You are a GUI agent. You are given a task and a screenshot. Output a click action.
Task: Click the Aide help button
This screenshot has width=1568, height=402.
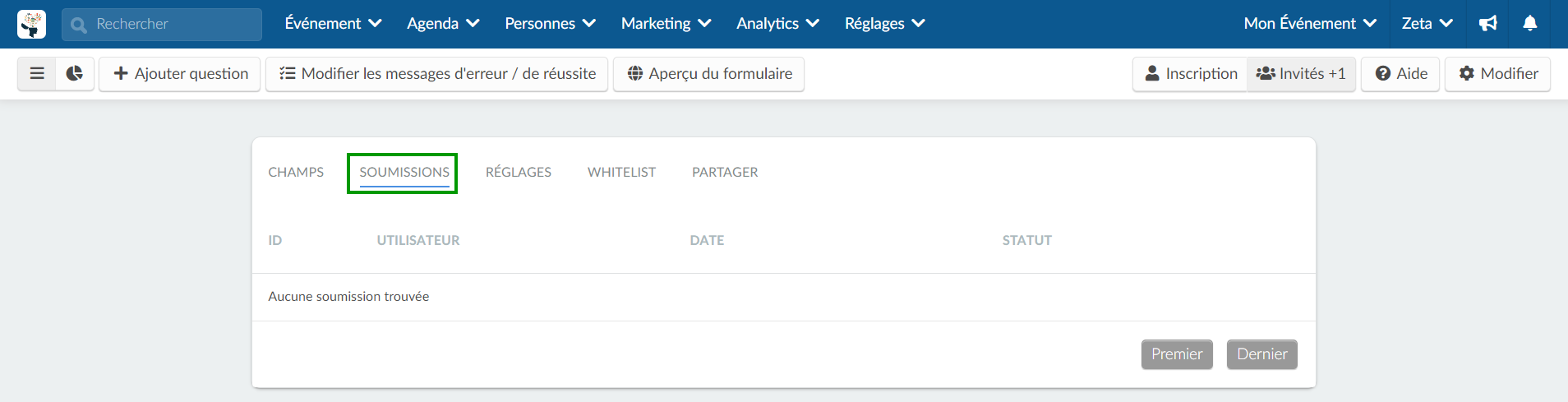click(x=1400, y=74)
